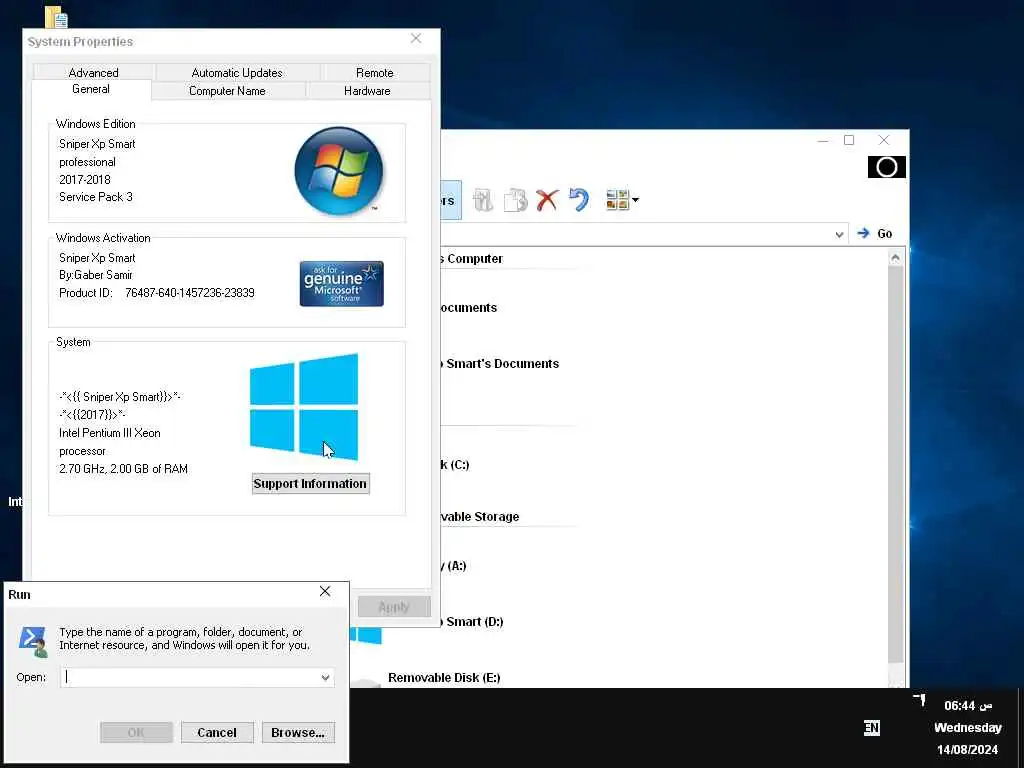
Task: Open the Hardware tab
Action: [x=367, y=91]
